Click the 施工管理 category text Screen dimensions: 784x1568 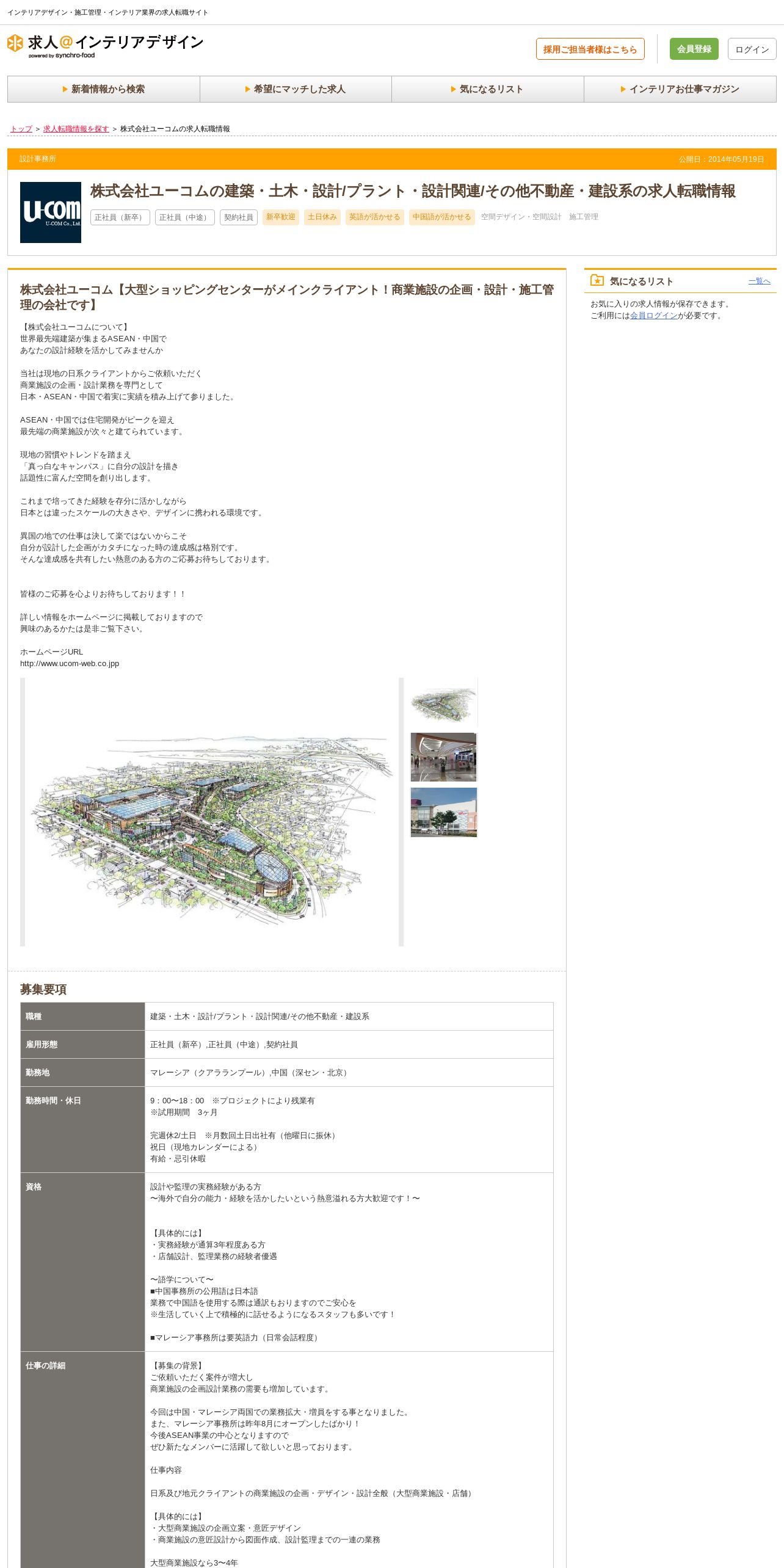pos(584,217)
